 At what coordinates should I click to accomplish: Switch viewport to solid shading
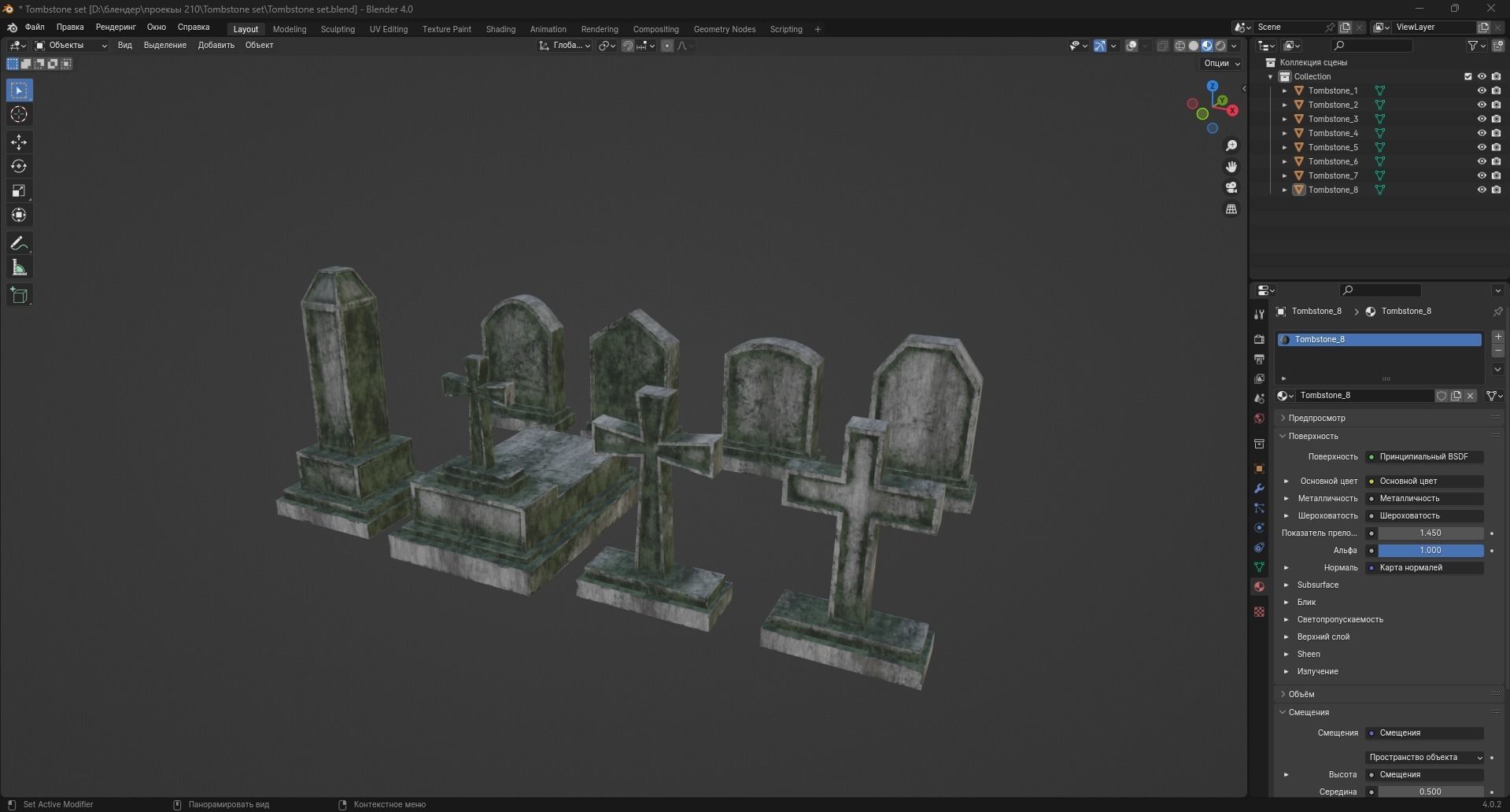tap(1193, 46)
